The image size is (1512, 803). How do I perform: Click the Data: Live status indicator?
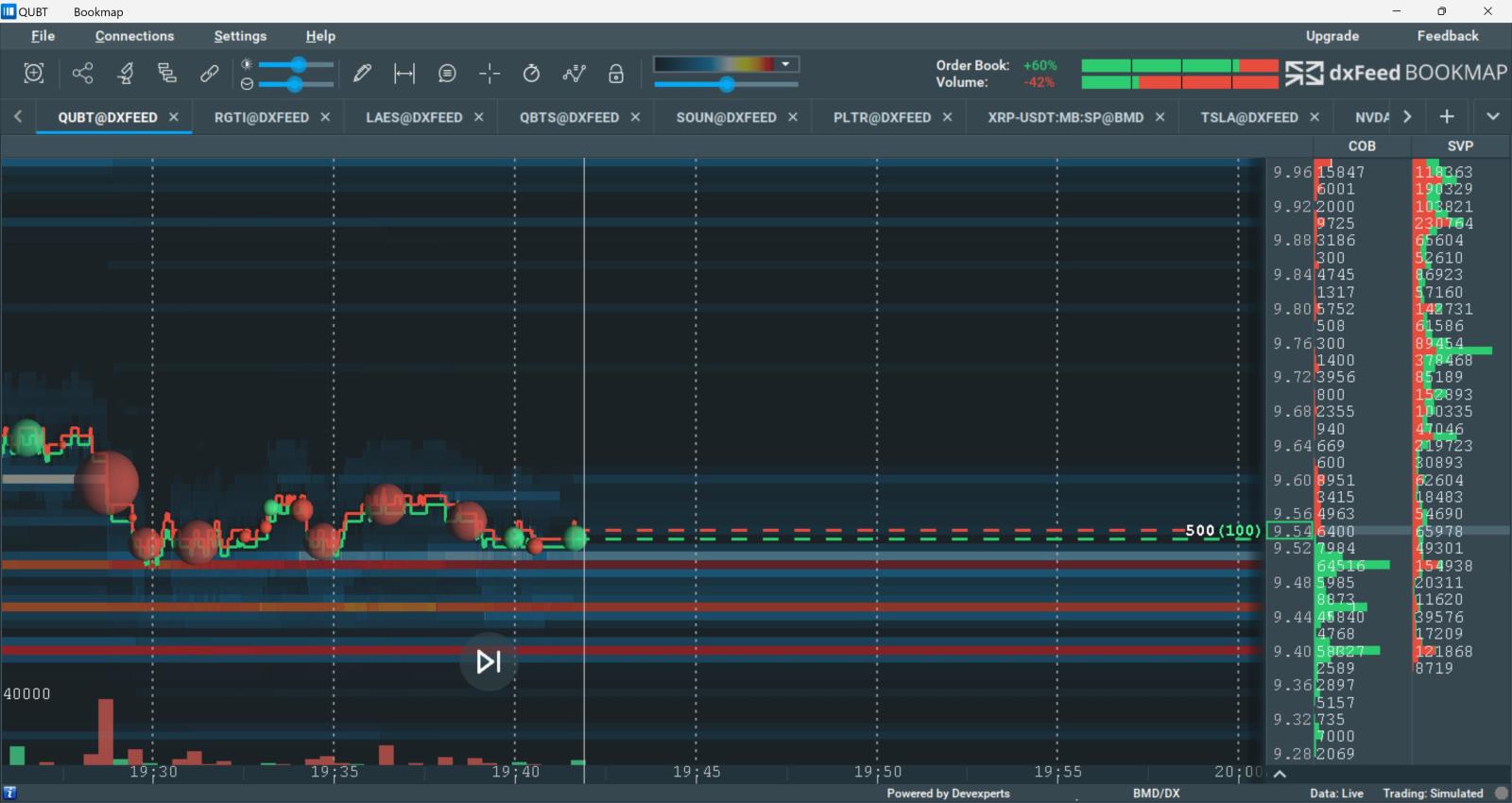click(x=1336, y=793)
